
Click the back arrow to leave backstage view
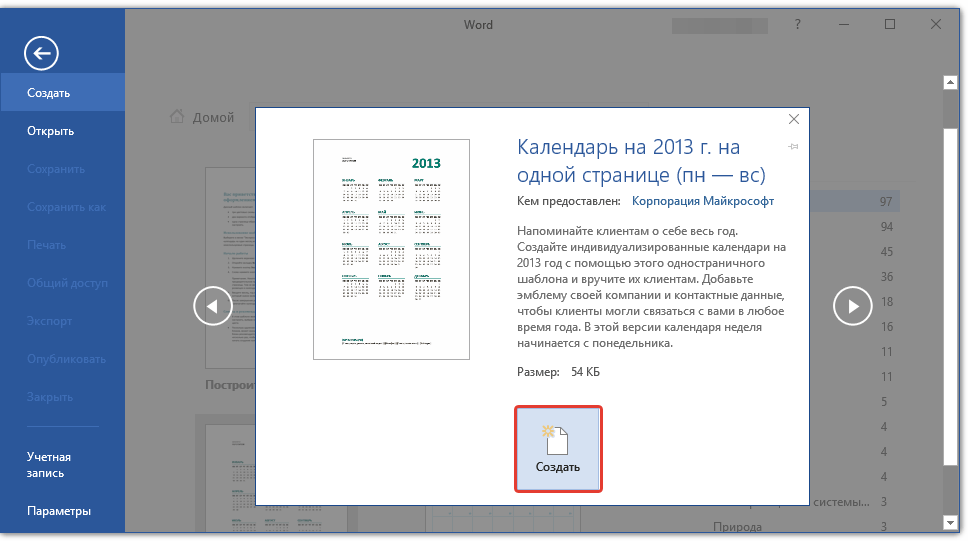[41, 54]
